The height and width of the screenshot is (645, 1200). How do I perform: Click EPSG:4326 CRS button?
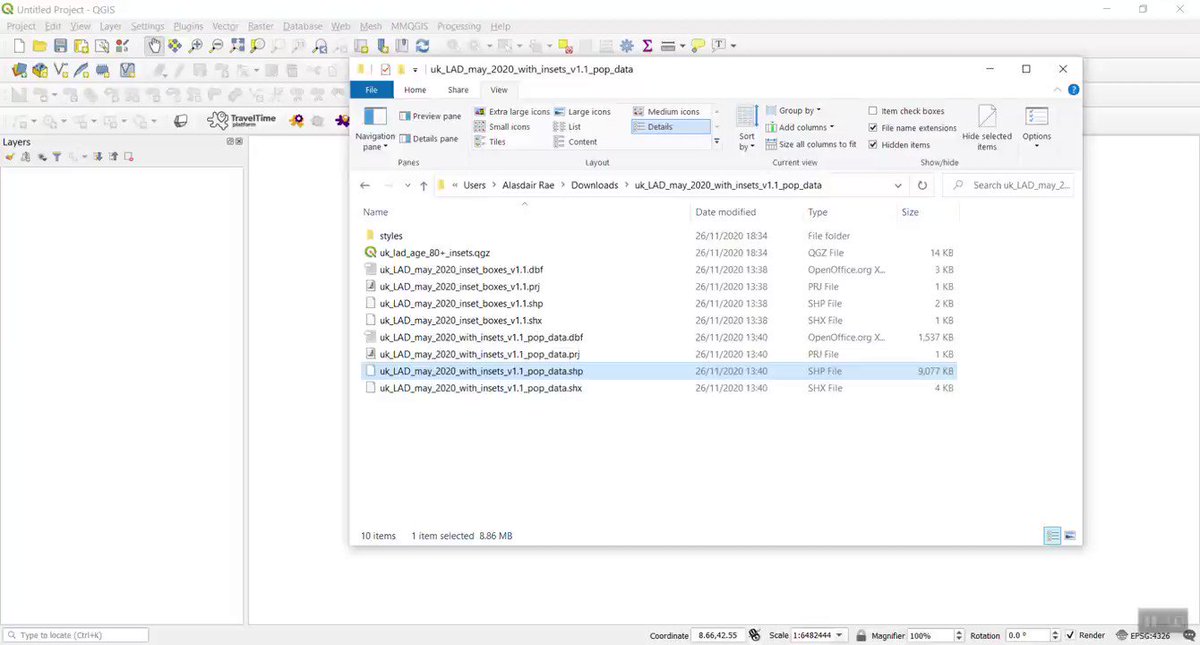click(1145, 636)
